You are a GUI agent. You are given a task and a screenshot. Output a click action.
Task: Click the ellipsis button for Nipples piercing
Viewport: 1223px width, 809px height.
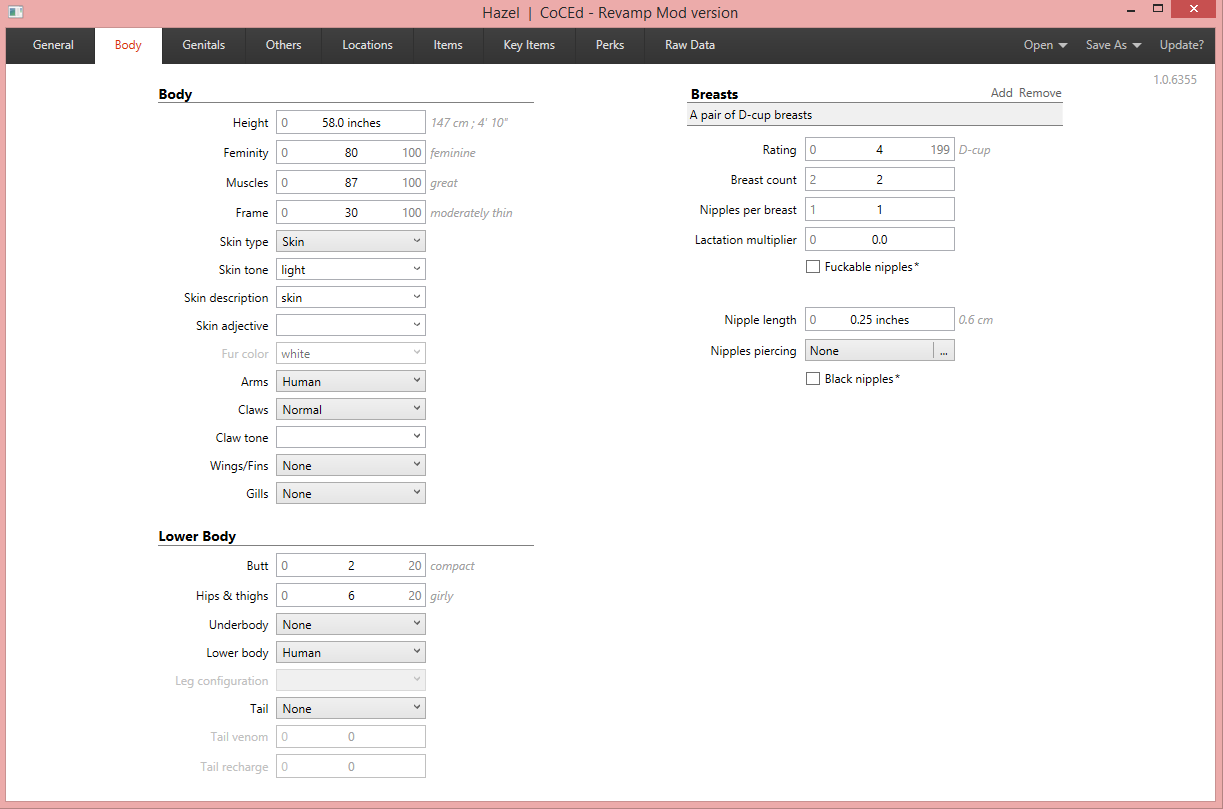point(943,351)
